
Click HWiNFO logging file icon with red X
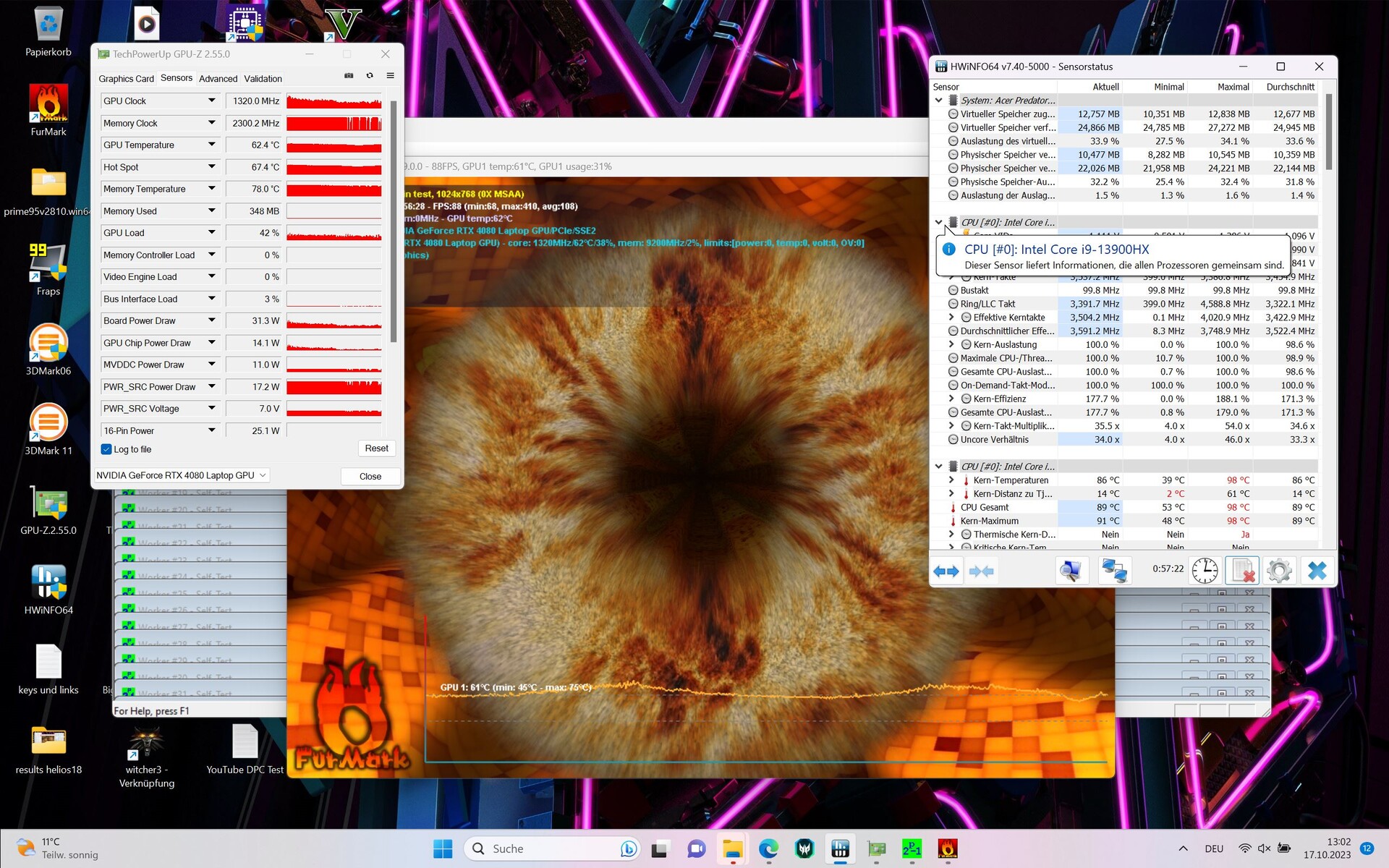point(1242,571)
